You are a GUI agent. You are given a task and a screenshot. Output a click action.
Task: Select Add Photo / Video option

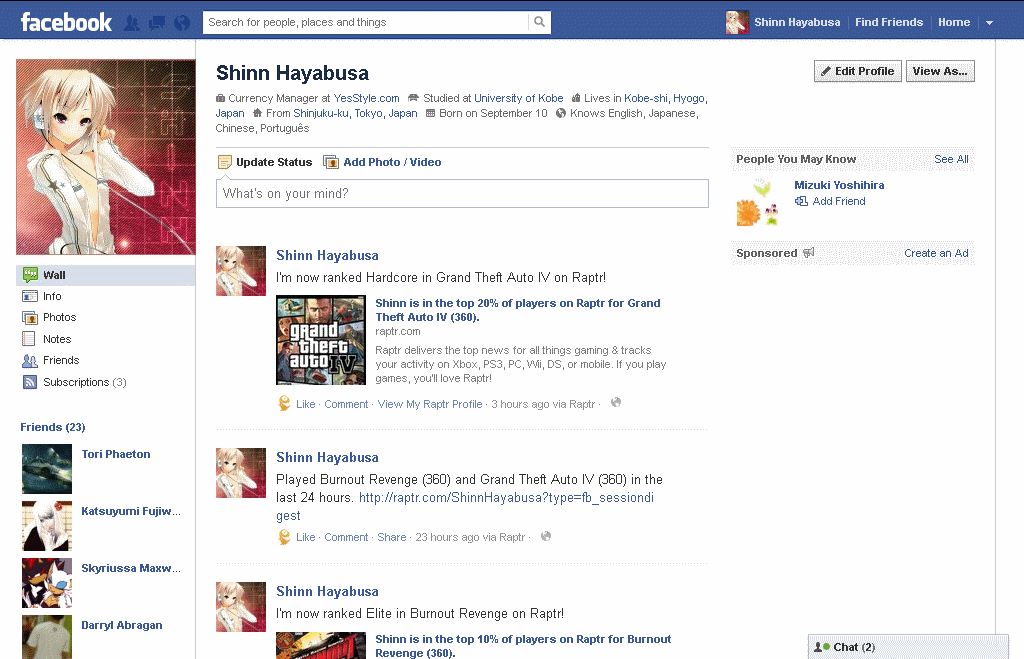point(392,162)
